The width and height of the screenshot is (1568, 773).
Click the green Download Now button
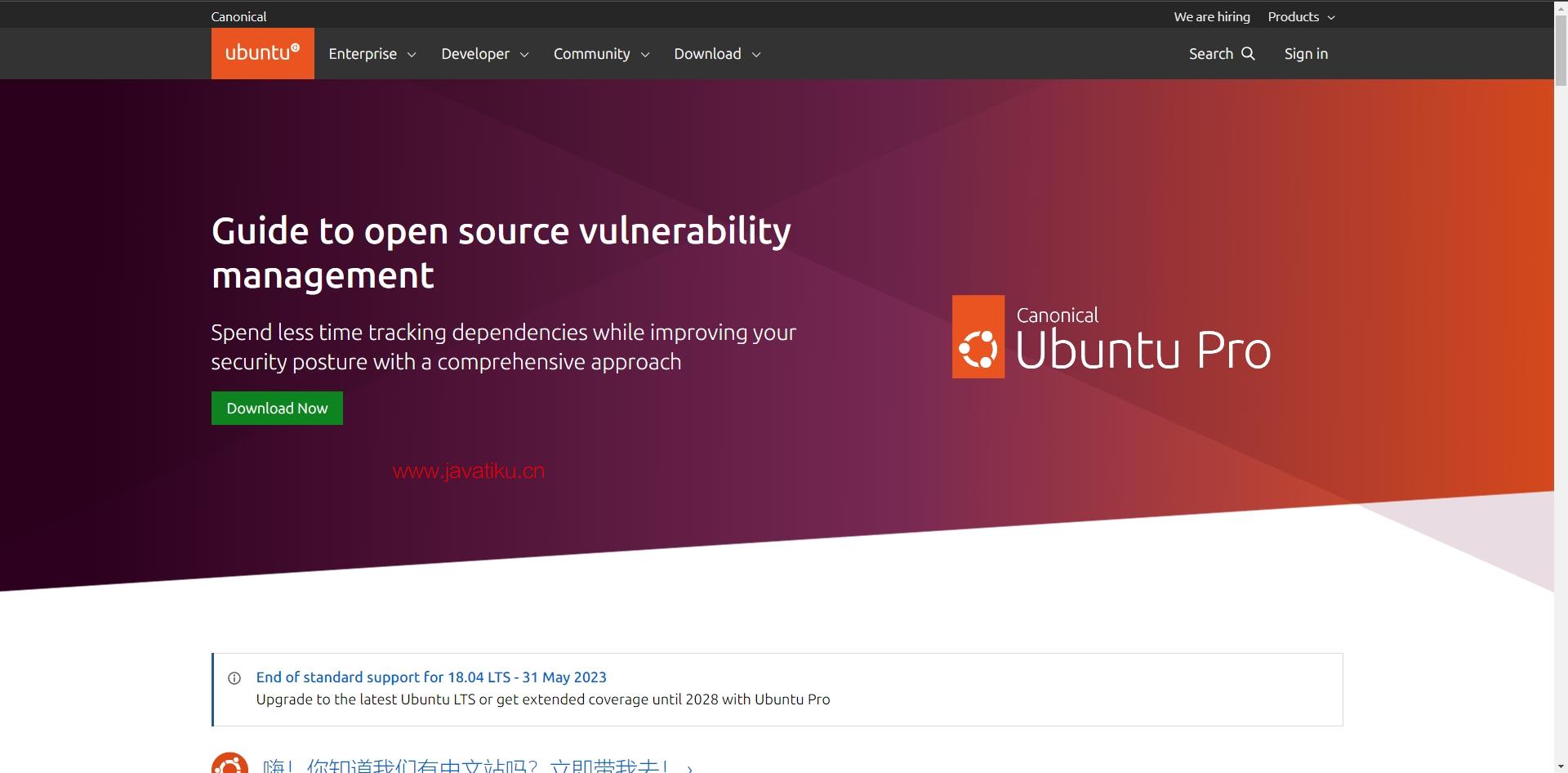point(277,409)
